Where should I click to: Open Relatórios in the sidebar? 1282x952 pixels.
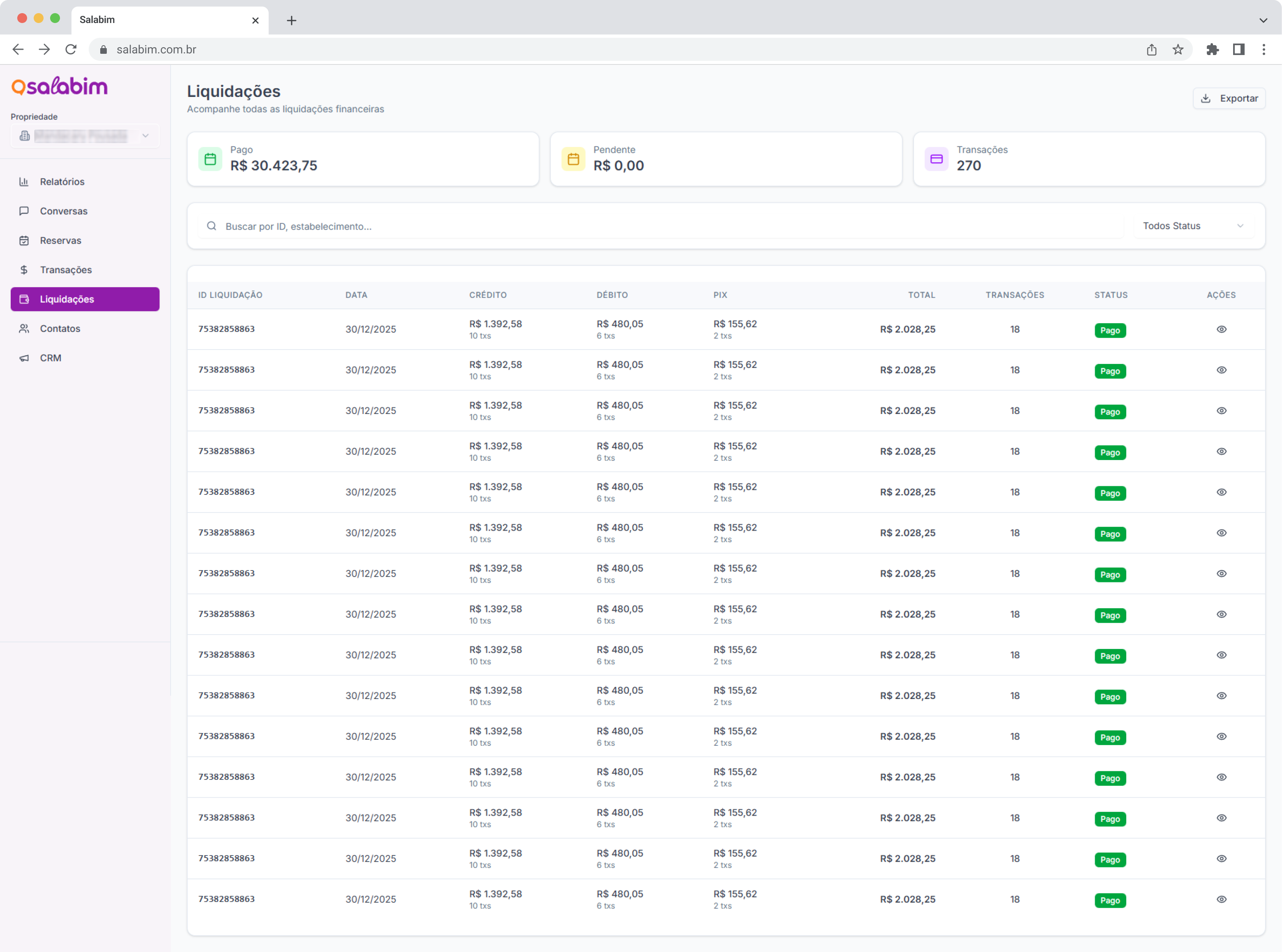pos(62,182)
